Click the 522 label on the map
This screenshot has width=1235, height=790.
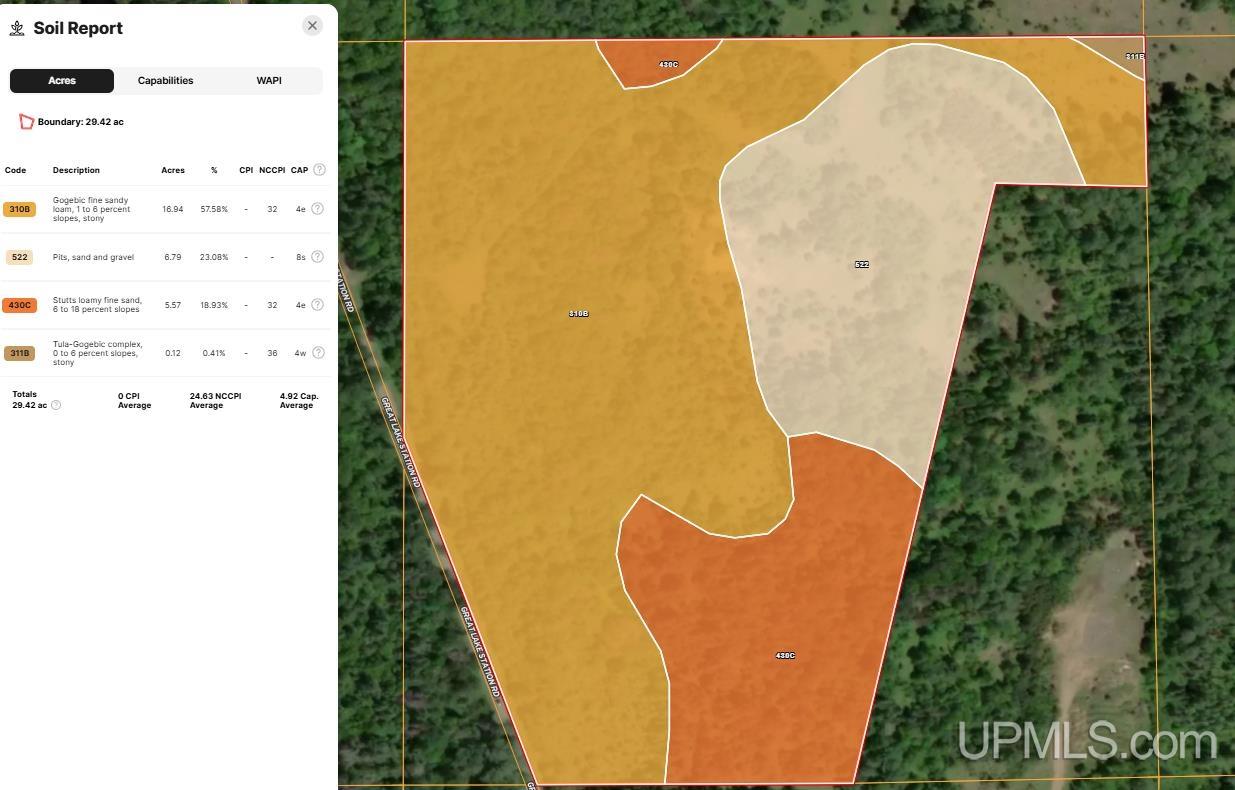(x=861, y=265)
